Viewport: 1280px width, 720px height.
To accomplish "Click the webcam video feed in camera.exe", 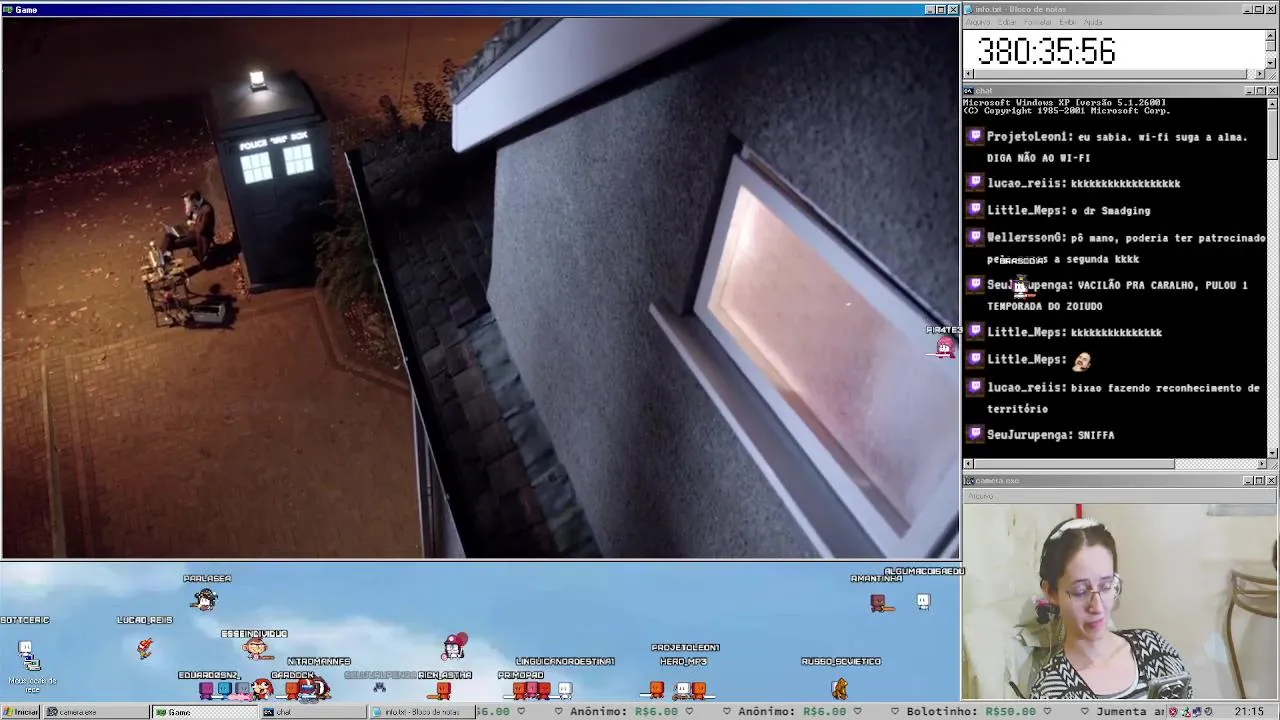I will 1120,601.
